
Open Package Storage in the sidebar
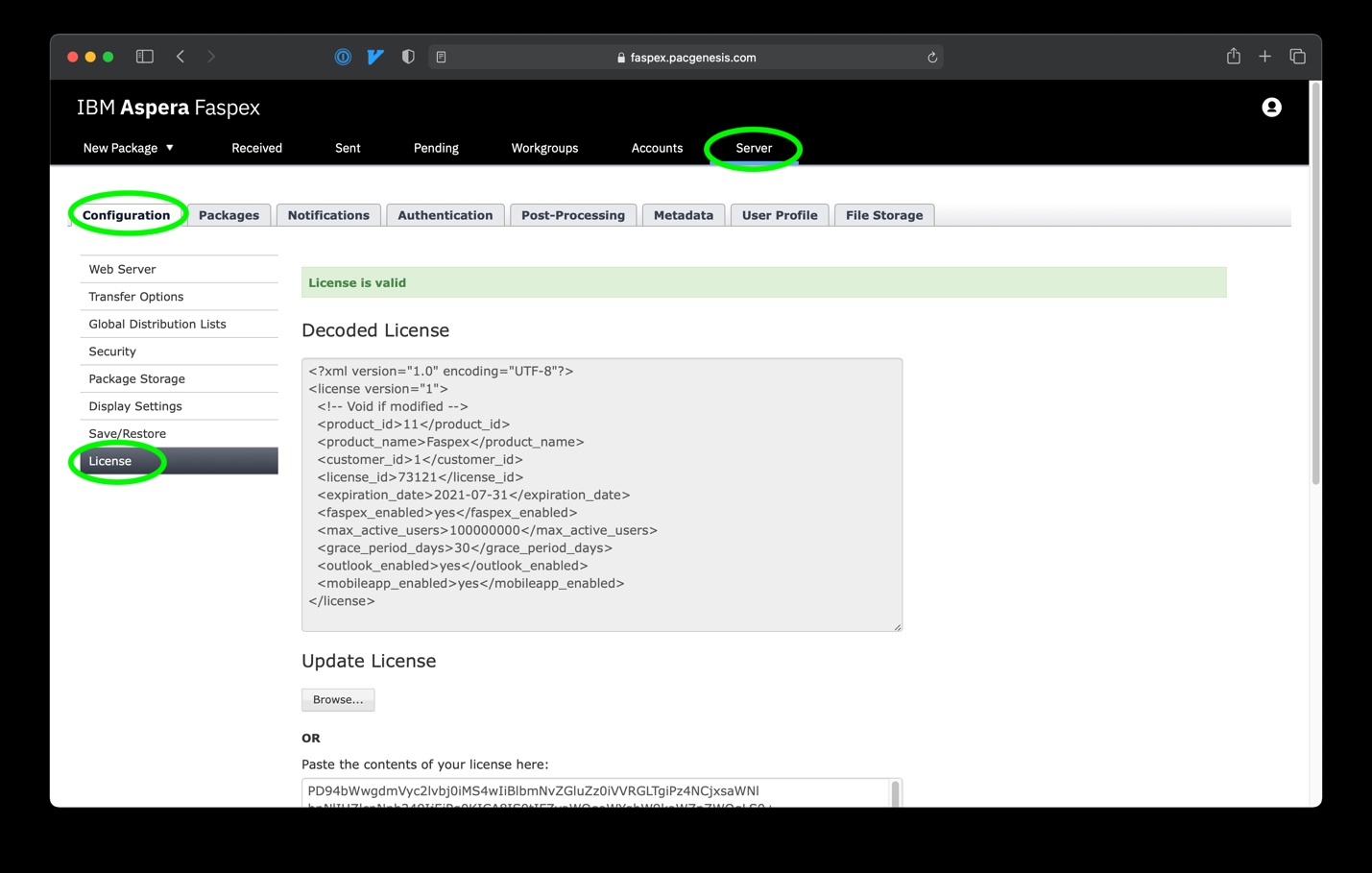click(180, 378)
